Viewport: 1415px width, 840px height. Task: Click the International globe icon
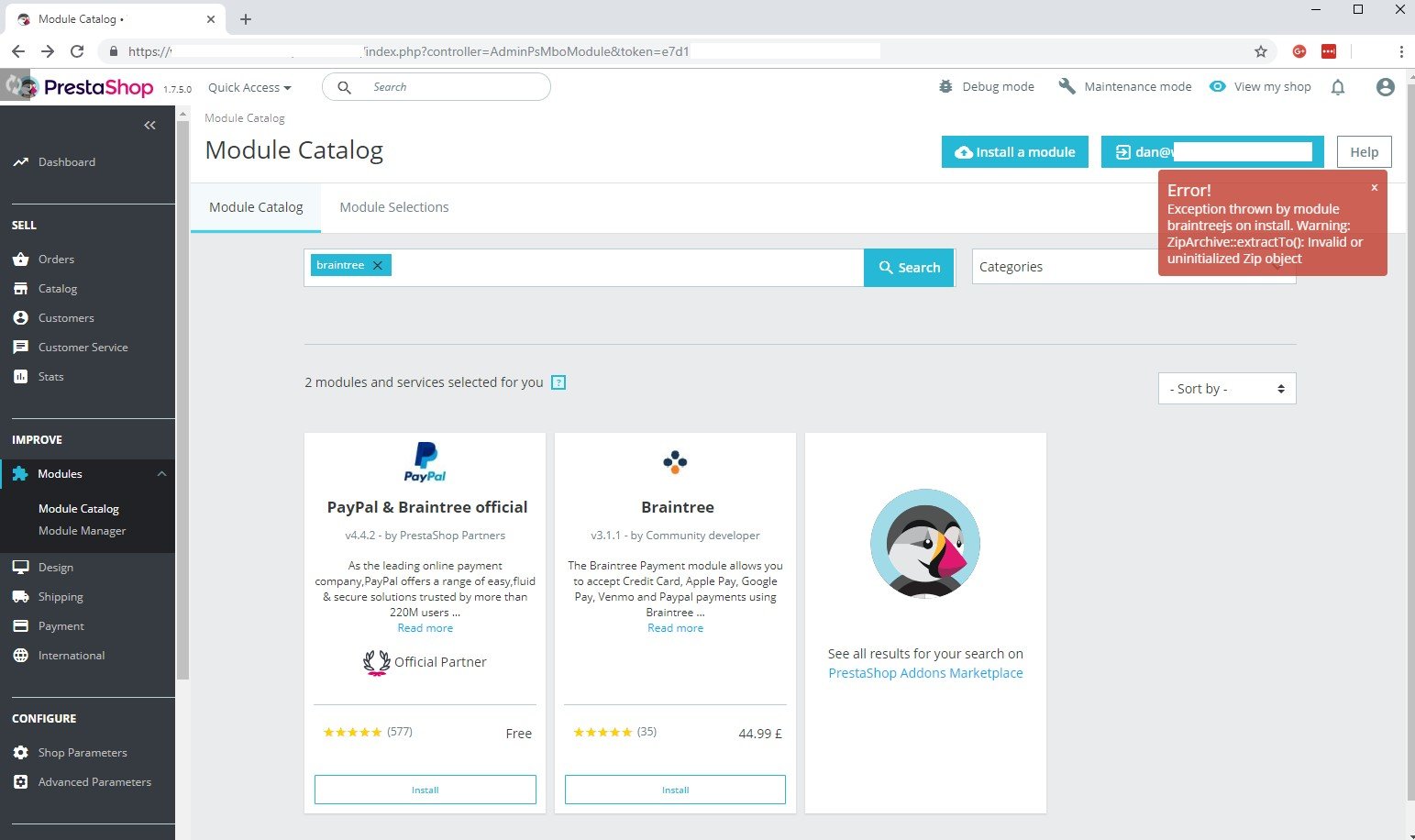tap(20, 656)
